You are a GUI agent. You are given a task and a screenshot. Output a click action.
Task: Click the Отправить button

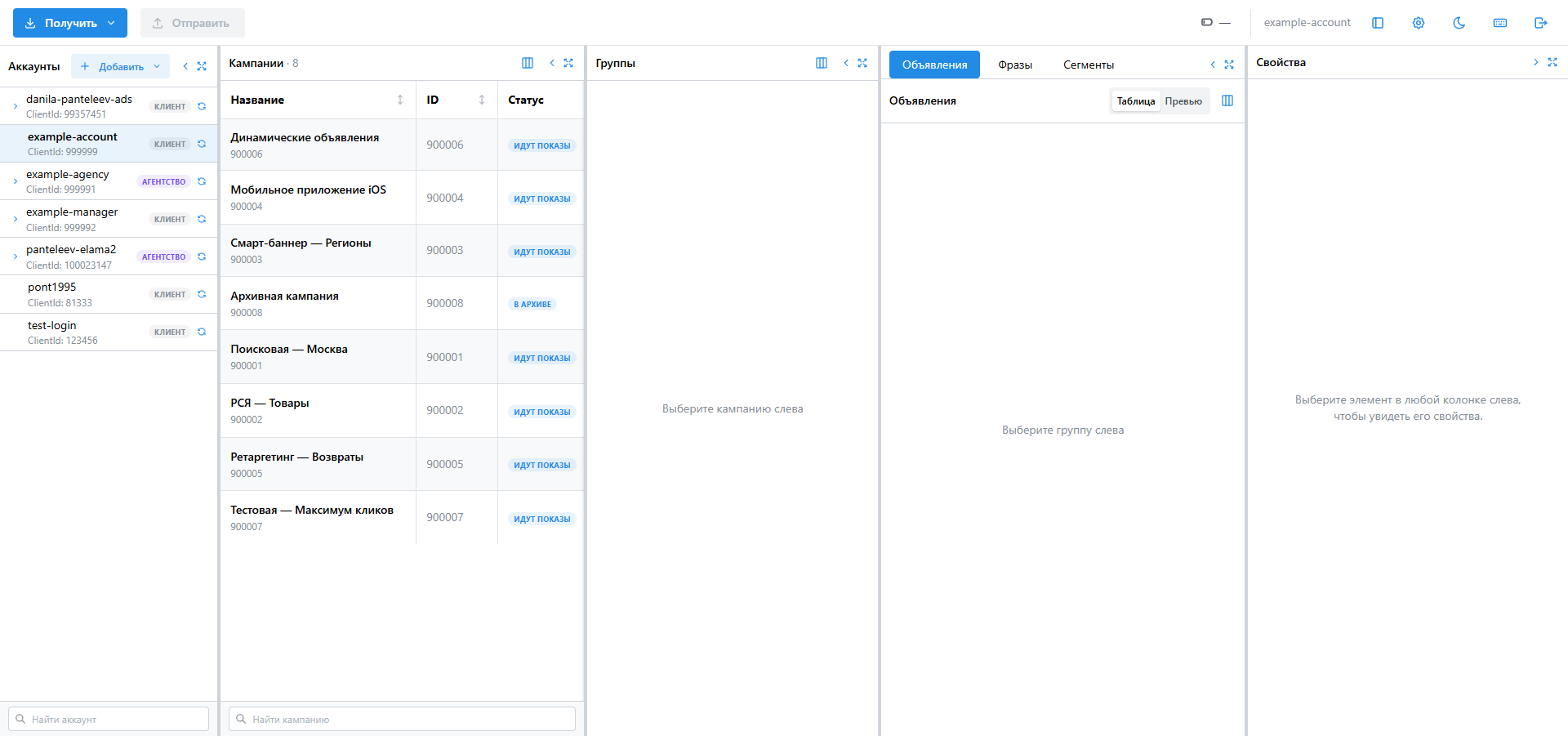coord(193,23)
